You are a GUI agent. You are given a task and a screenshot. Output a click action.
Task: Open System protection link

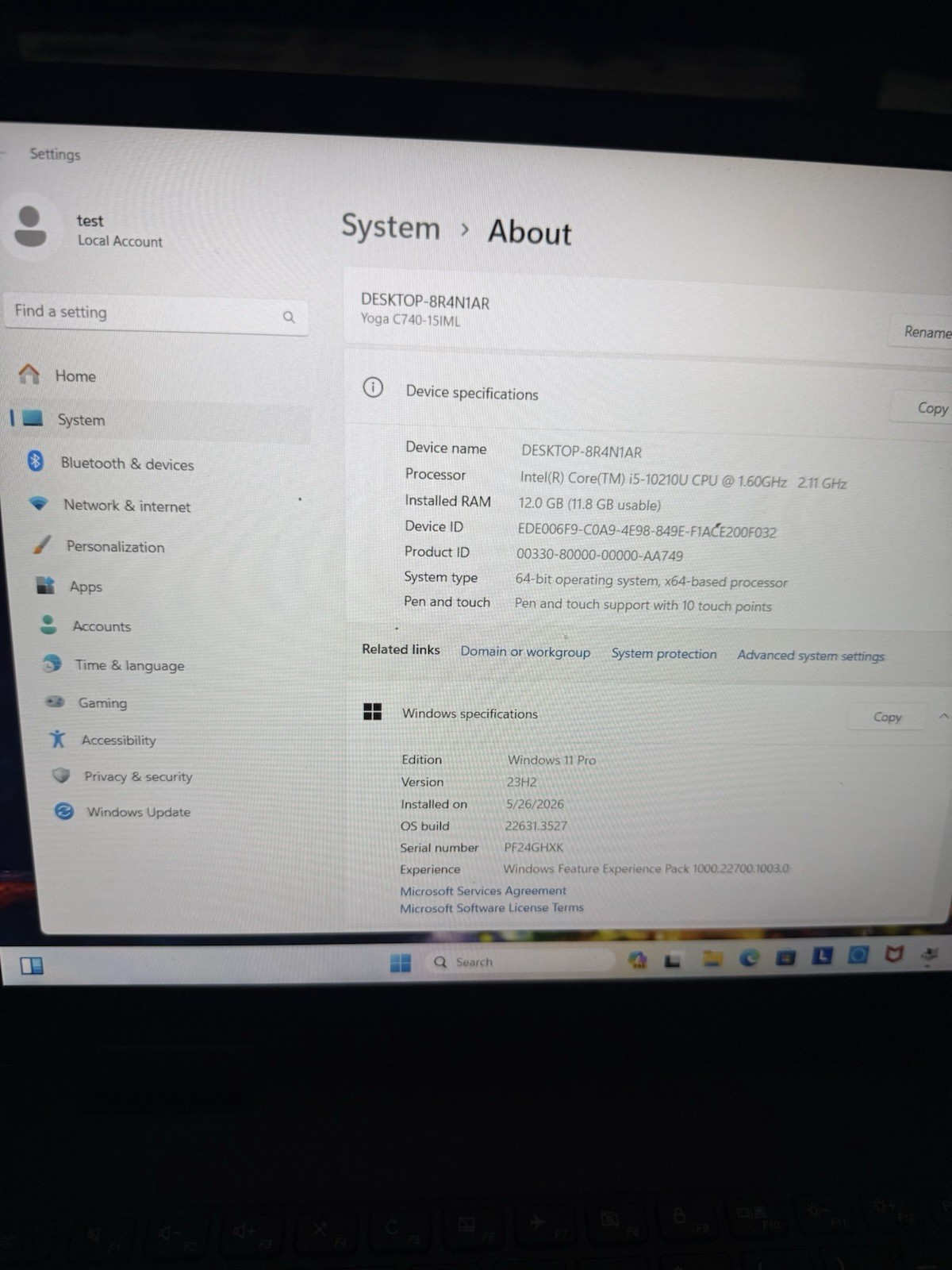tap(664, 653)
